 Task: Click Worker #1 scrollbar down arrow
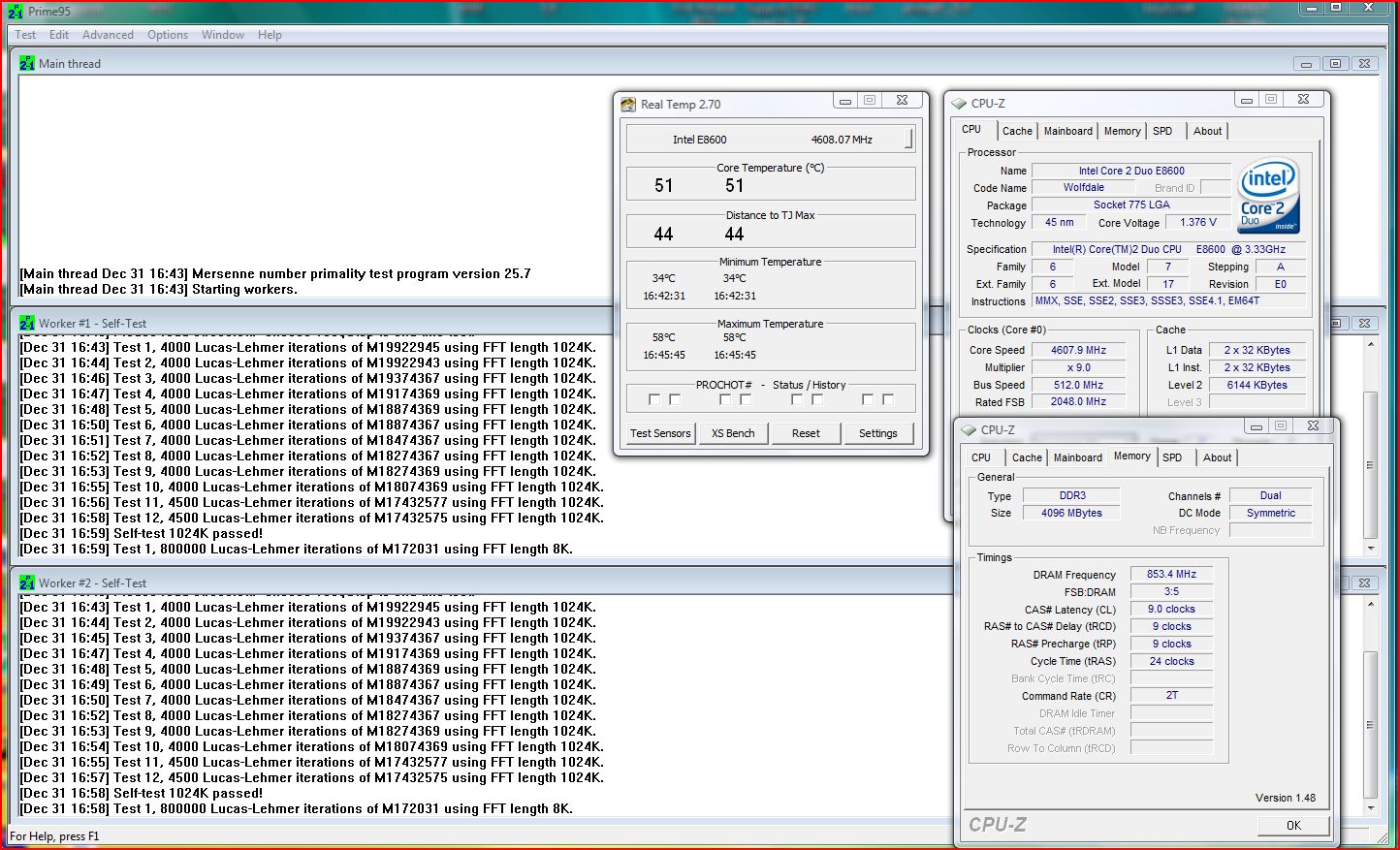coord(1370,548)
